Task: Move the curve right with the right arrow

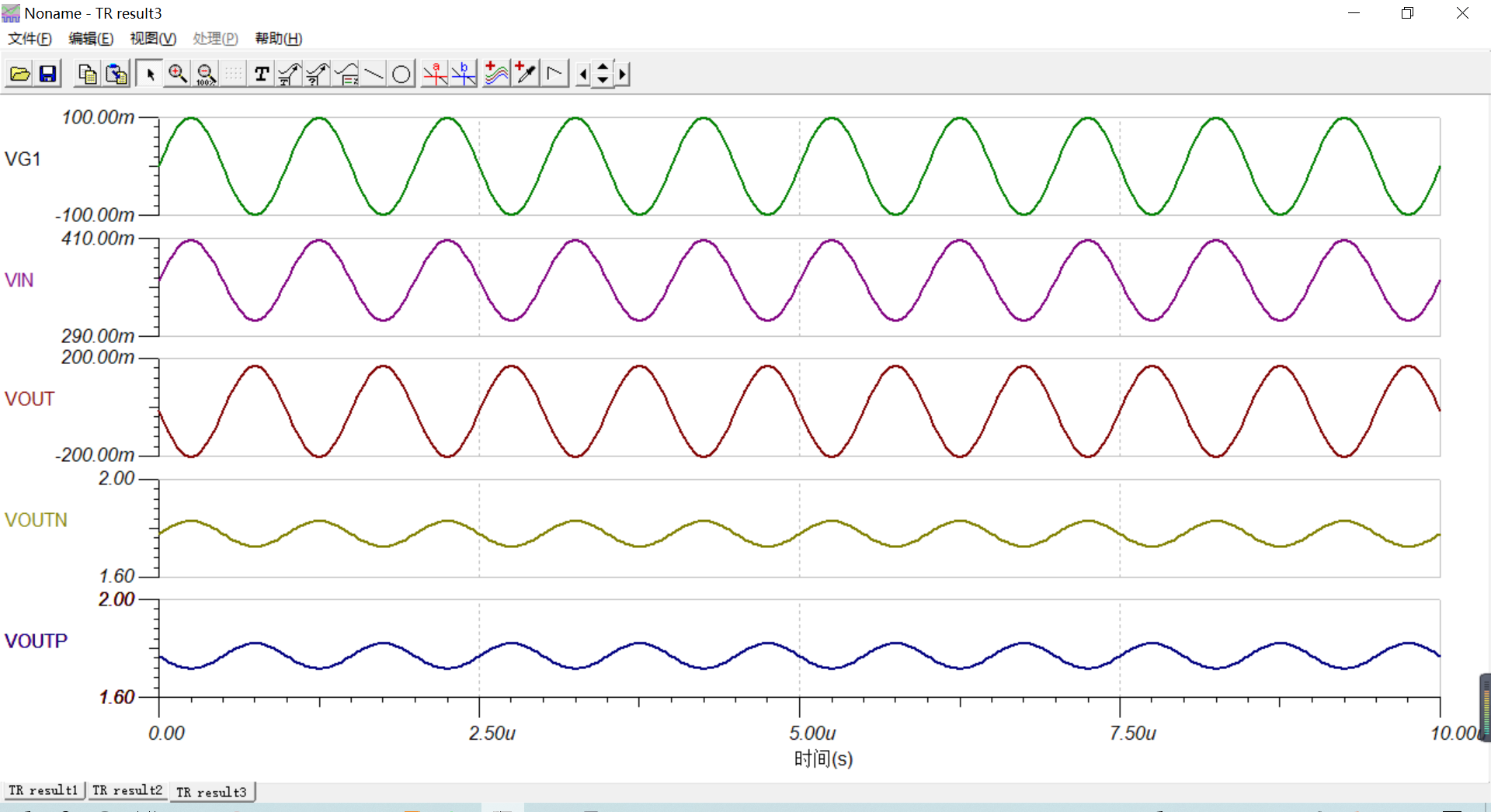Action: [x=621, y=75]
